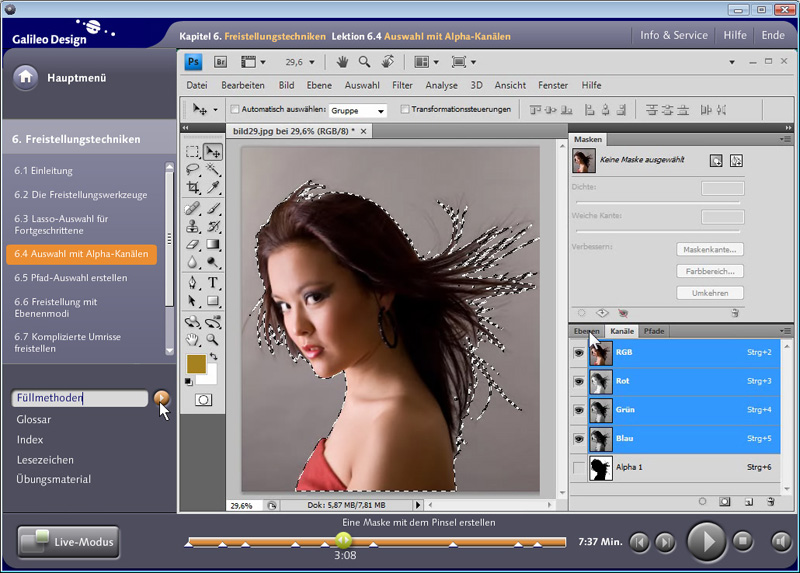Open the Gruppe dropdown
Screen dimensions: 800x573
358,110
